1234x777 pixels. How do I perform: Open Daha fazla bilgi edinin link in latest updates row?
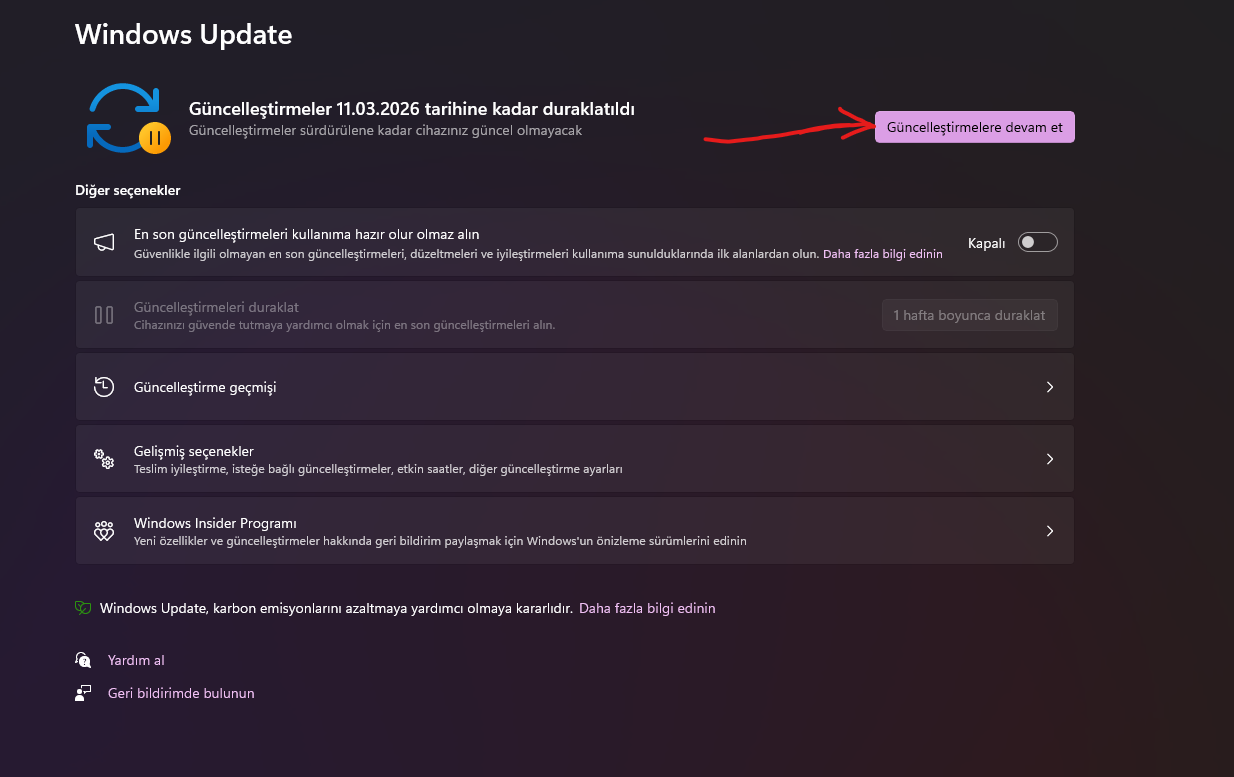pos(882,254)
